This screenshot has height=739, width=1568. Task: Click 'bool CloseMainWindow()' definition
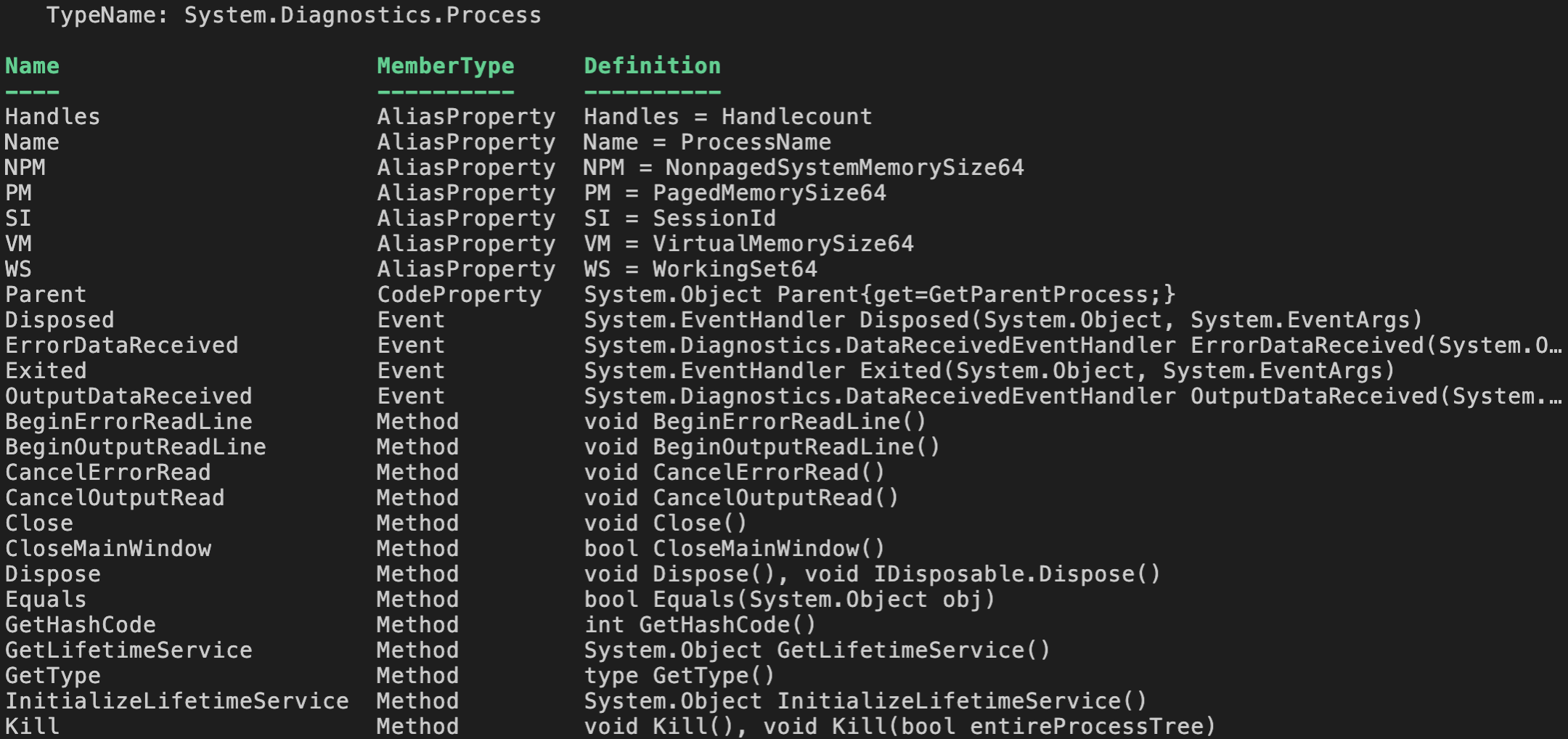pos(735,549)
